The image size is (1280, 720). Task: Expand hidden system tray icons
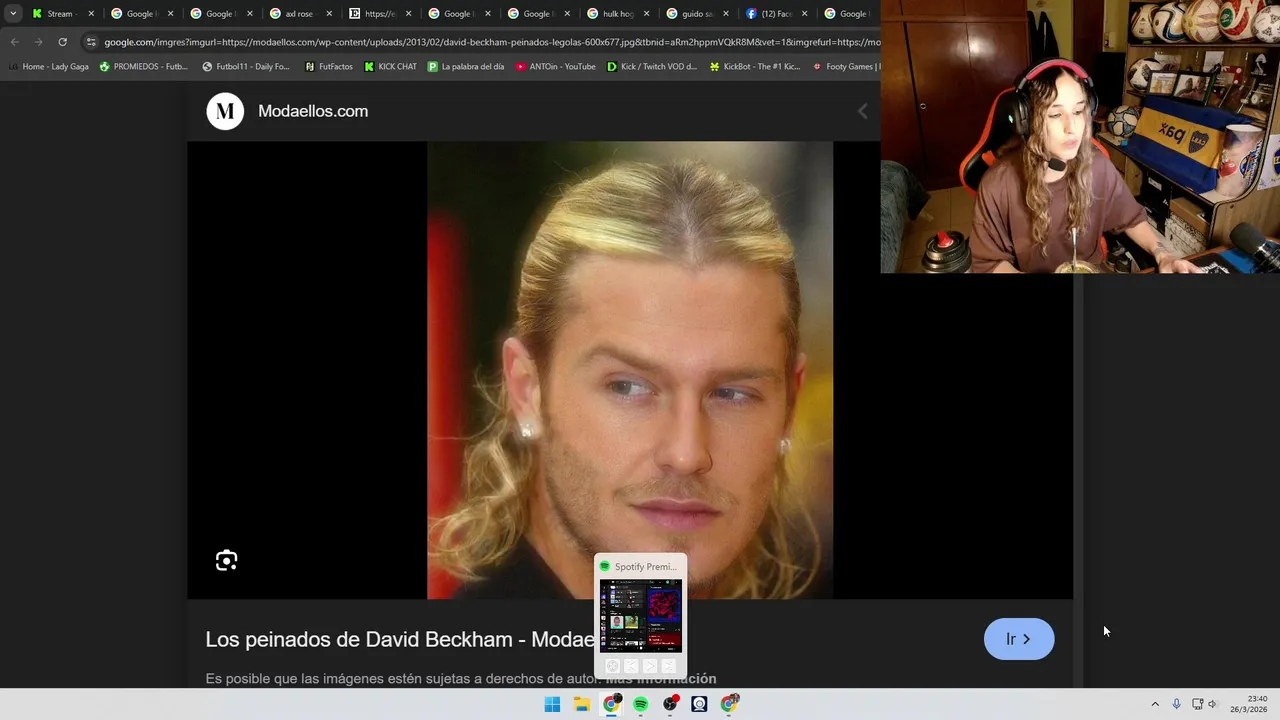pos(1155,704)
